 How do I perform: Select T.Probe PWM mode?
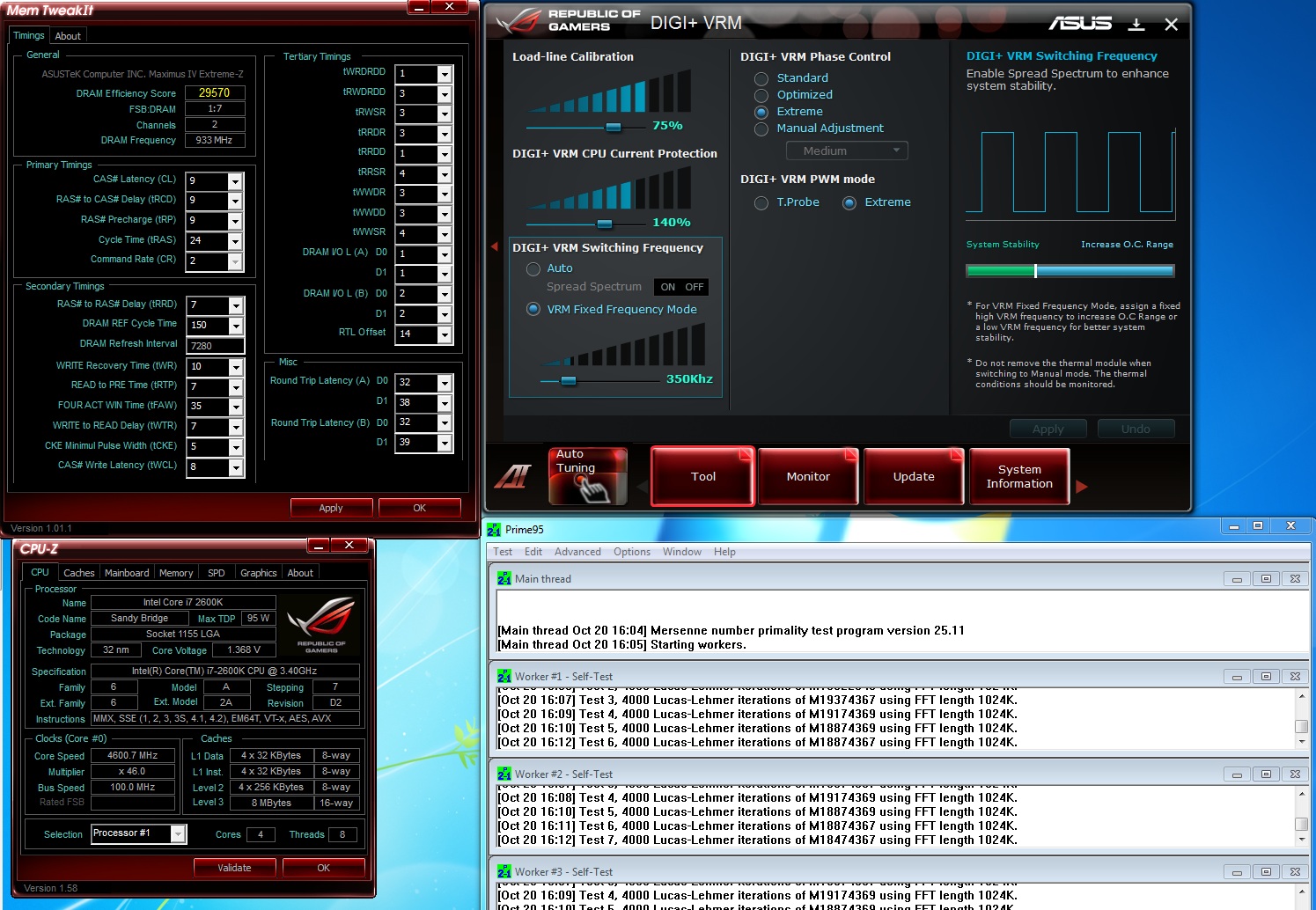coord(761,202)
